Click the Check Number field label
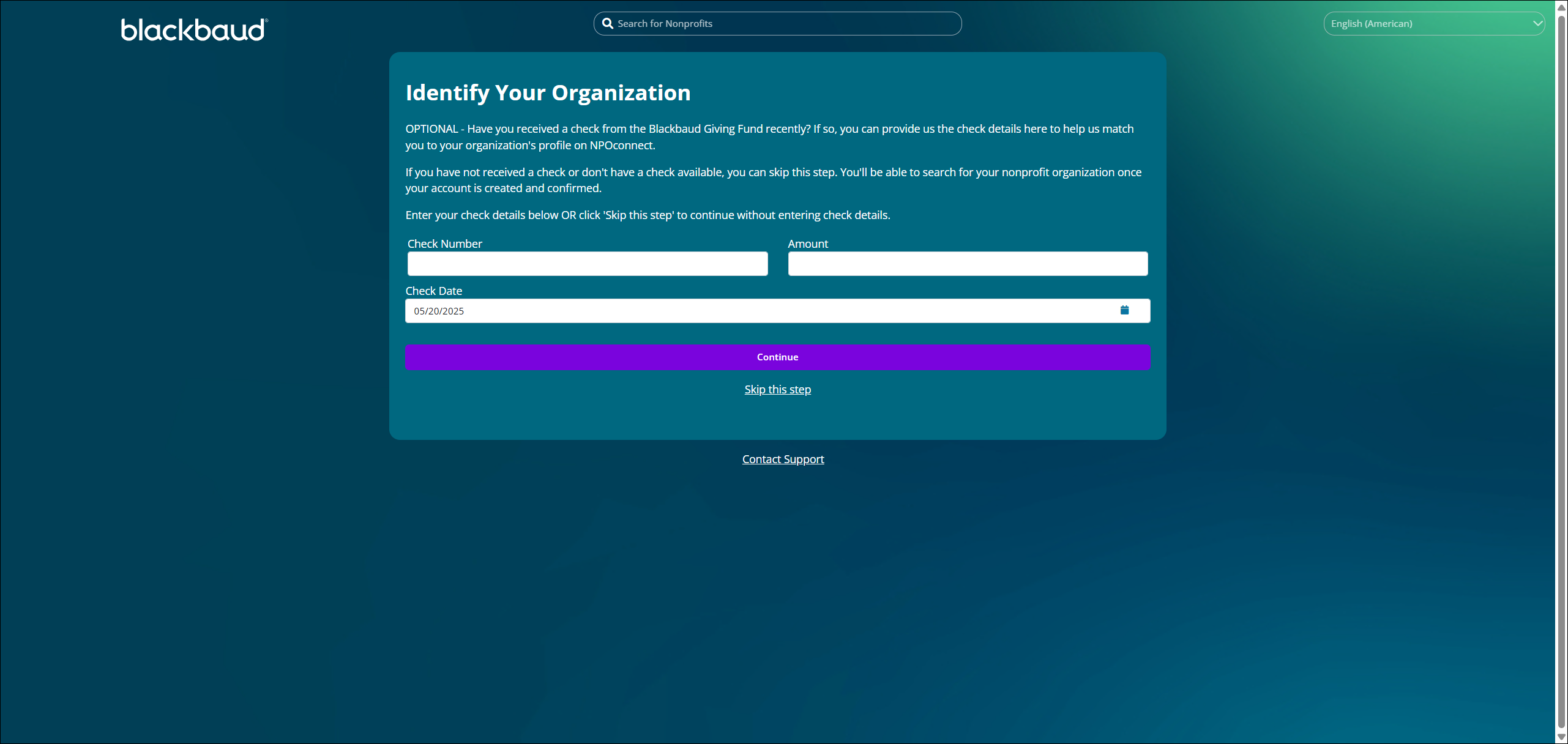Screen dimensions: 1568x744 444,244
